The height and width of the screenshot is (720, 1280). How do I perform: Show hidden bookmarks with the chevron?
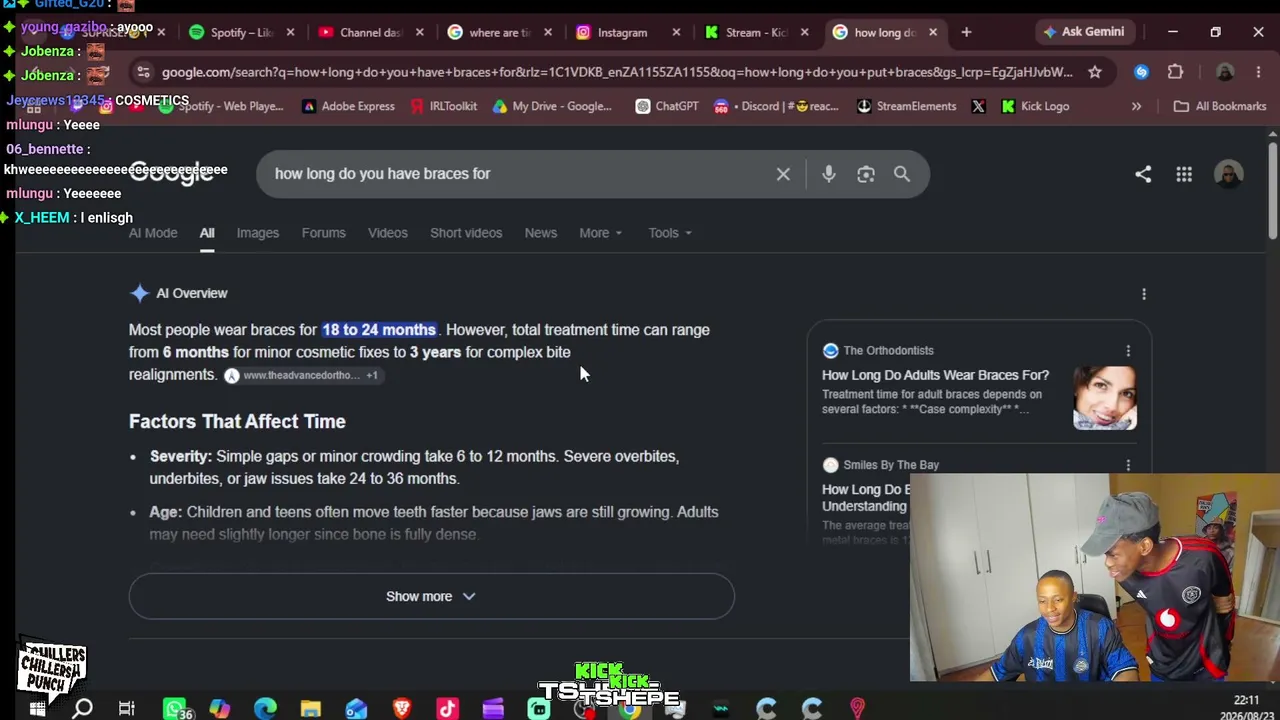click(1136, 106)
